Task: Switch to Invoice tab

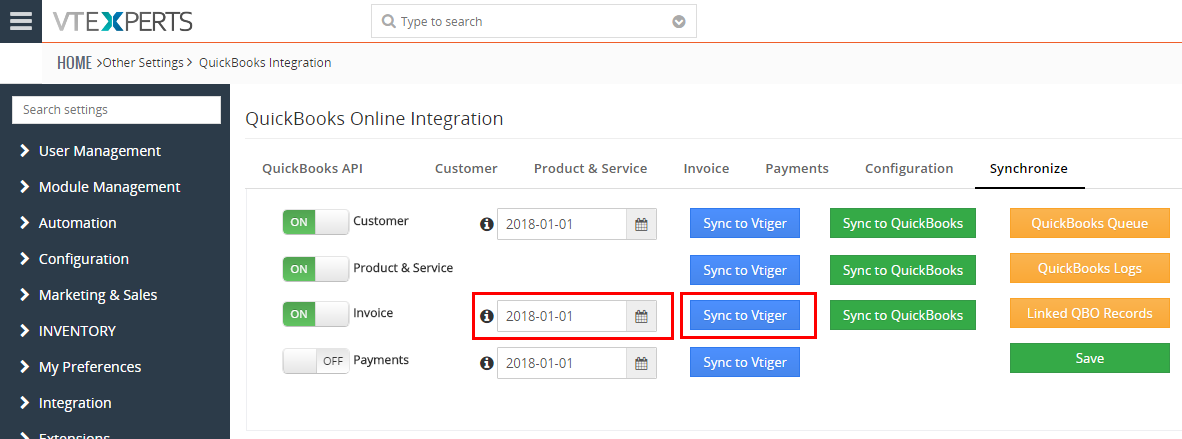Action: 706,168
